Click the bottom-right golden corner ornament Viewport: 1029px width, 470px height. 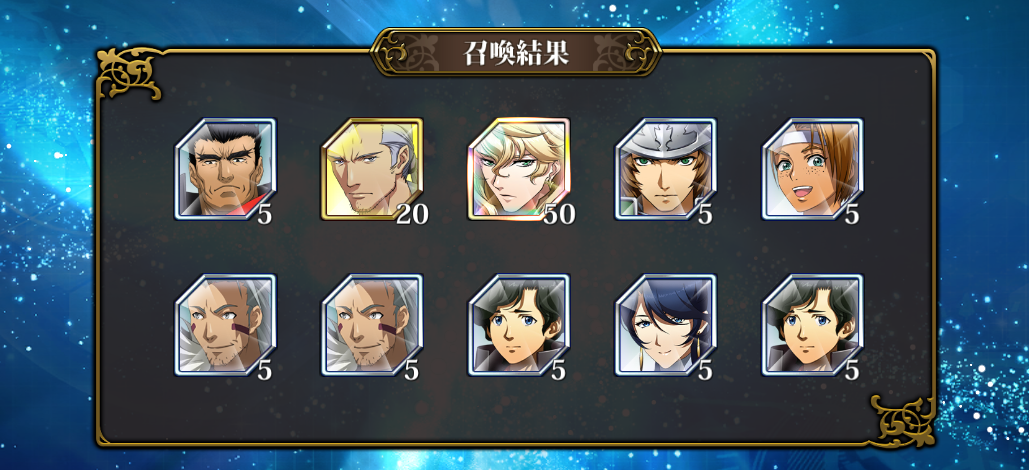902,421
